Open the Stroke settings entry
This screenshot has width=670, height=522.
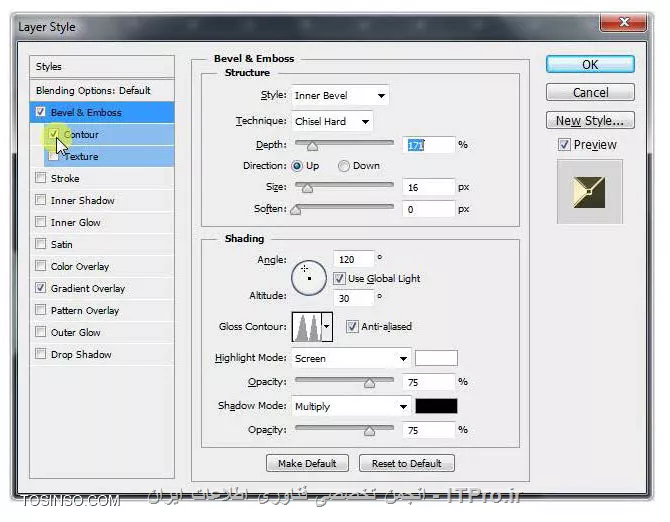(65, 179)
